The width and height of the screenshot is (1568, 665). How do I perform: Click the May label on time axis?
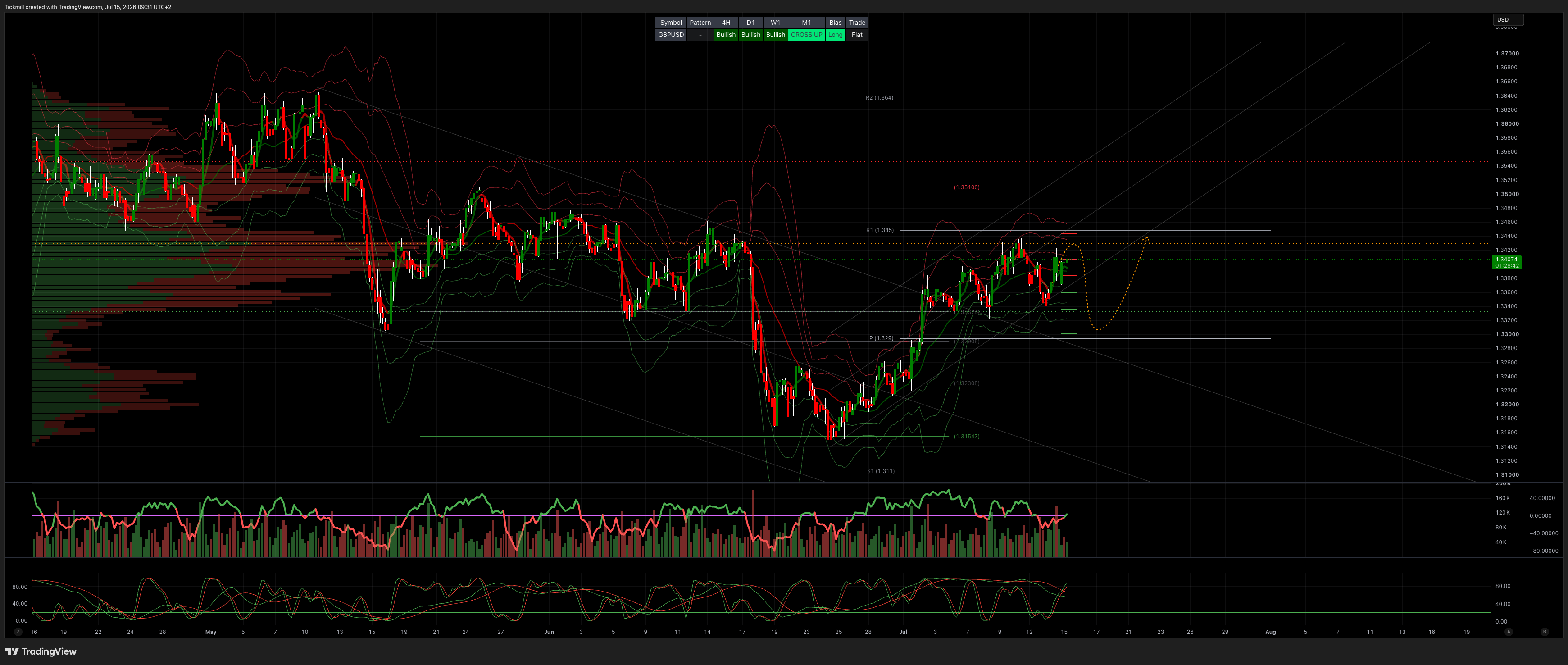[x=211, y=632]
